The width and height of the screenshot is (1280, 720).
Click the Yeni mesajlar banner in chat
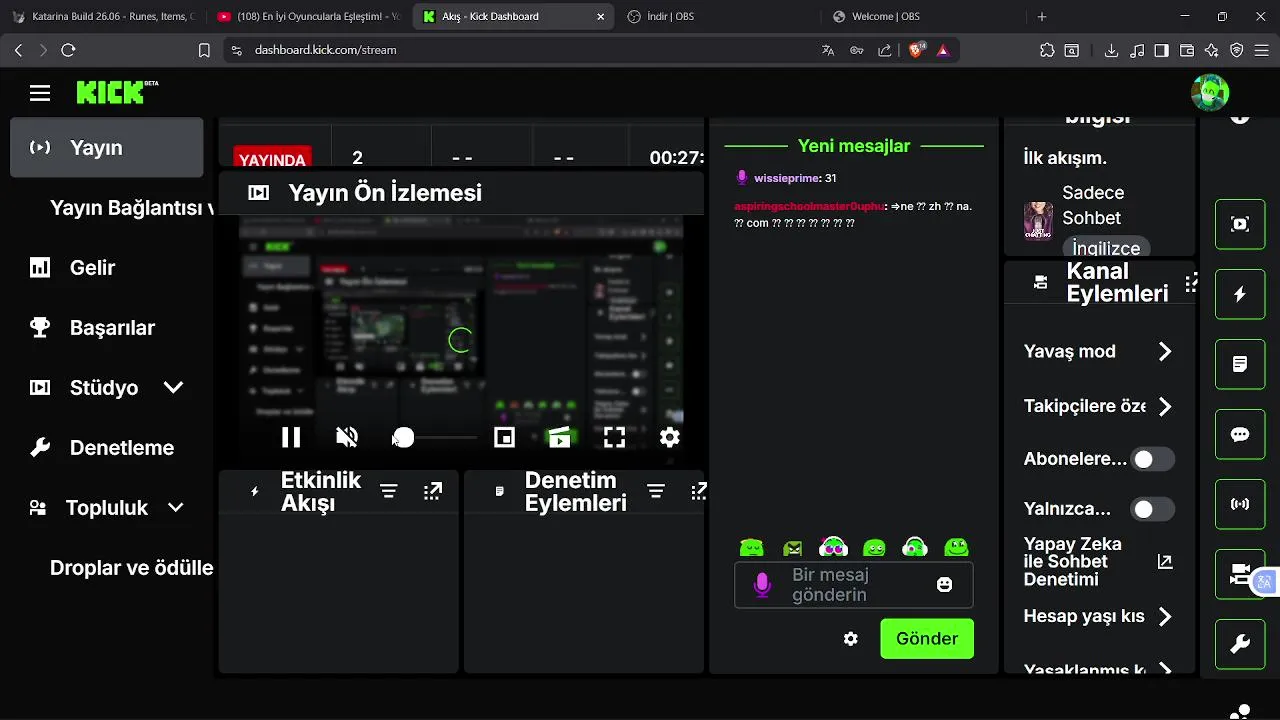point(854,146)
